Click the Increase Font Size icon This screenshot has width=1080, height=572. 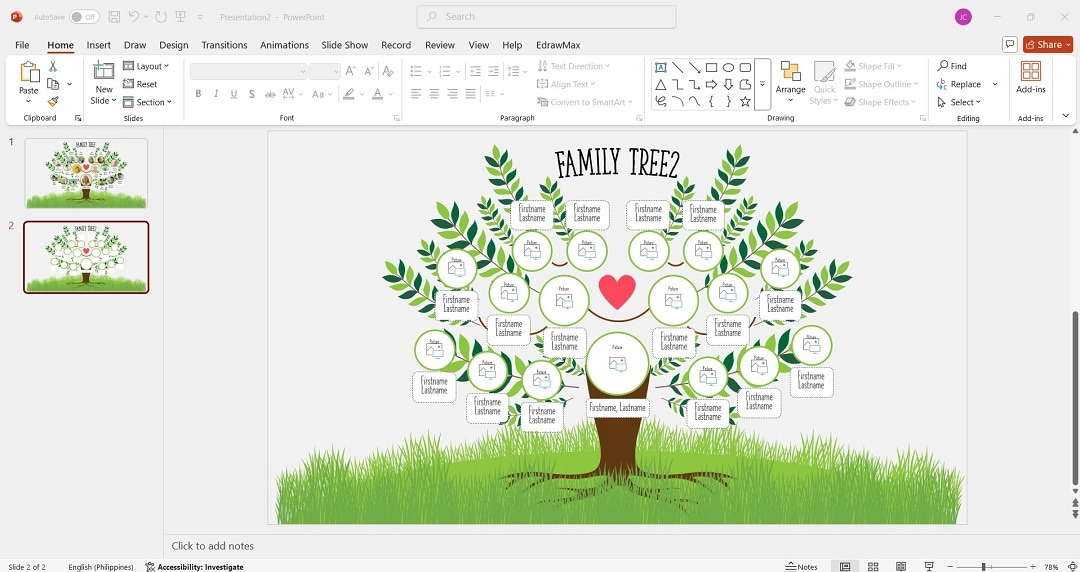(351, 71)
